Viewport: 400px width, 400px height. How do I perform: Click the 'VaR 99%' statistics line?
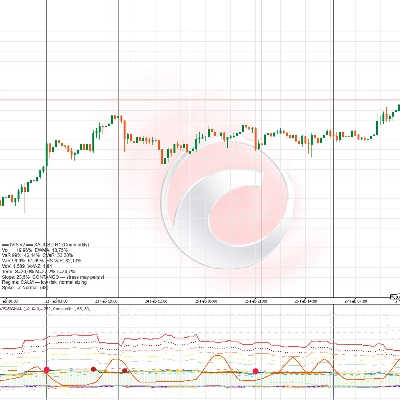(x=38, y=255)
